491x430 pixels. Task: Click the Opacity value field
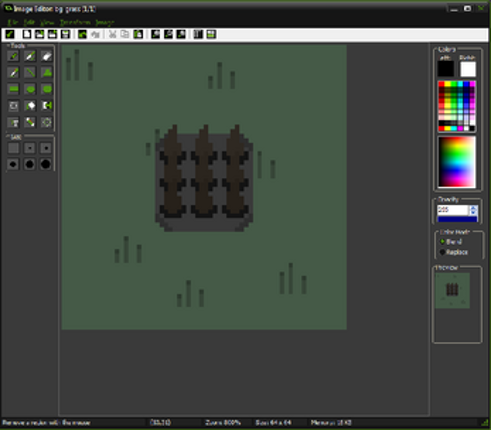point(453,210)
